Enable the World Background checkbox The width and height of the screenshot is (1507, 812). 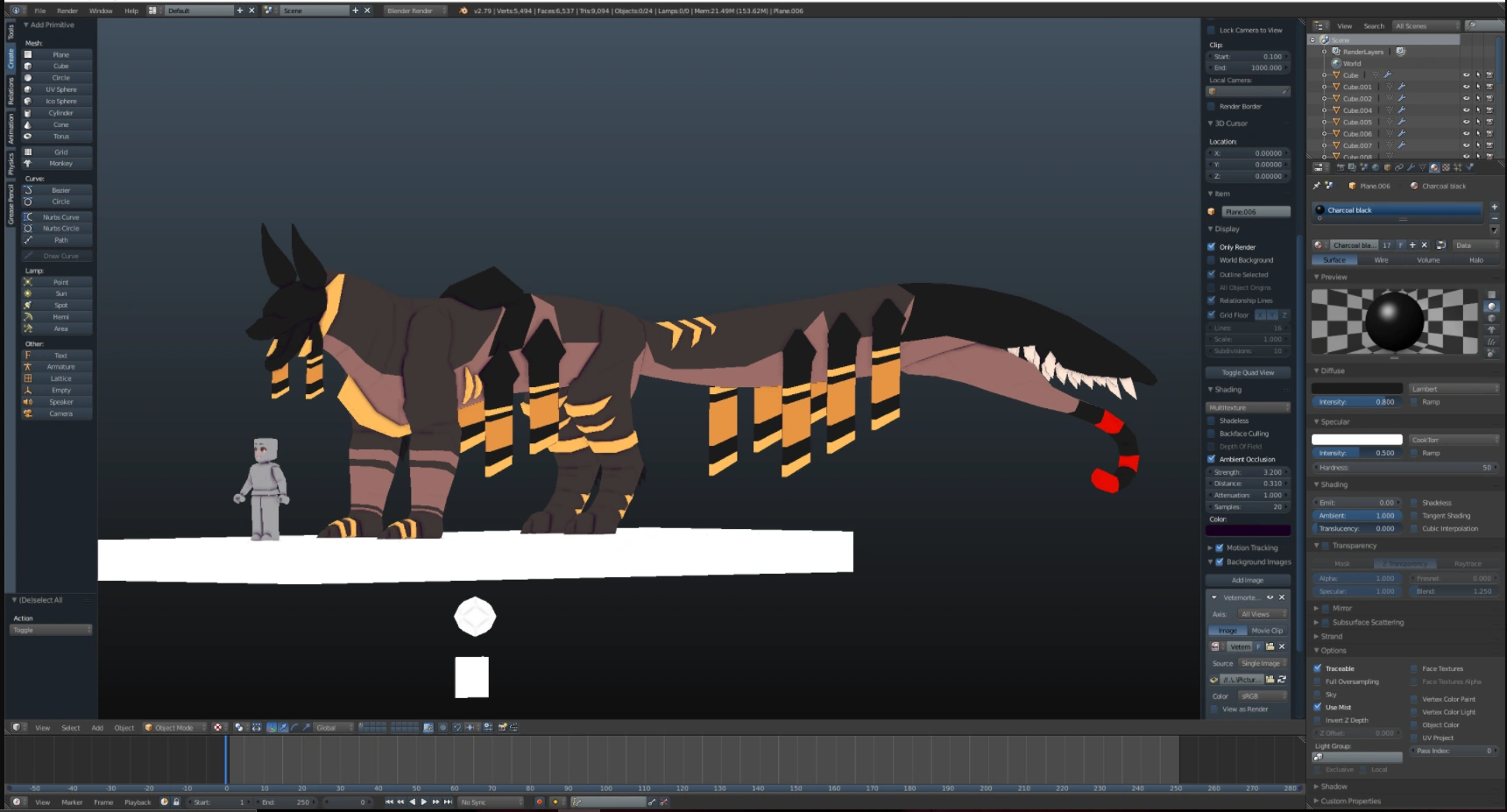point(1212,260)
